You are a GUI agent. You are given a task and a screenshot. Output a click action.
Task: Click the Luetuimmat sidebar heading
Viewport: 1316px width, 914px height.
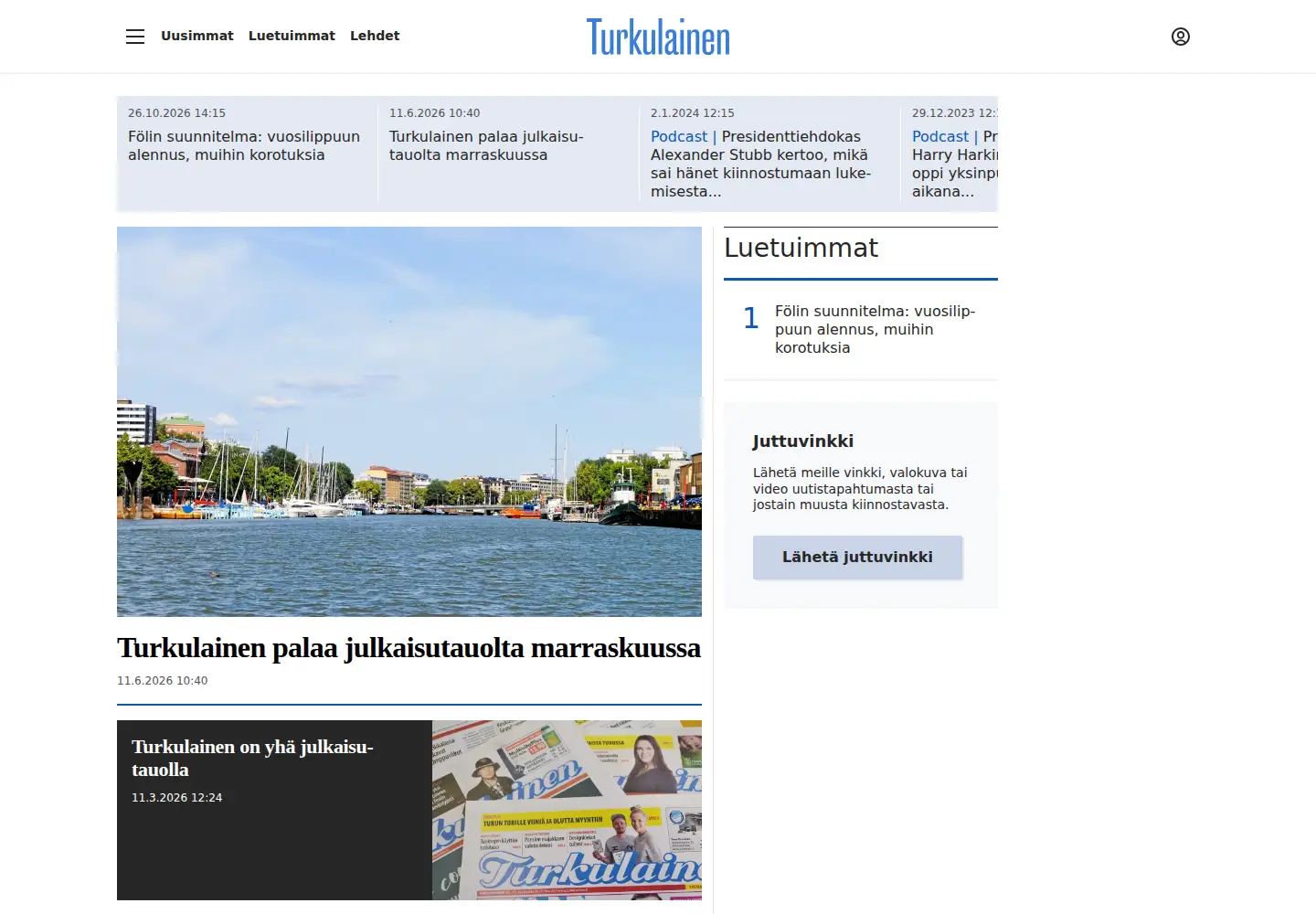point(801,248)
